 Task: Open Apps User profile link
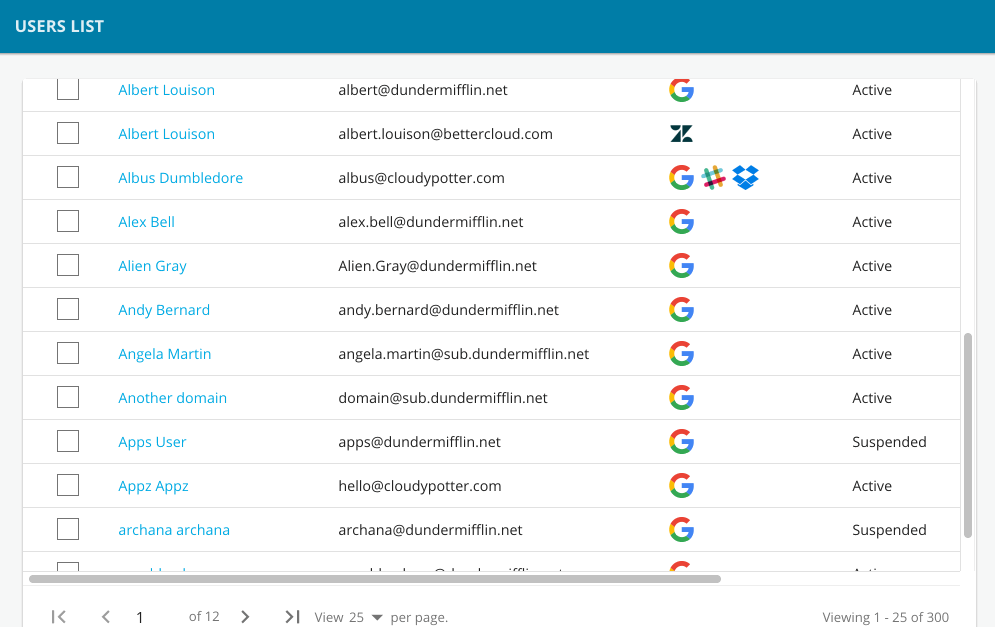click(x=152, y=442)
